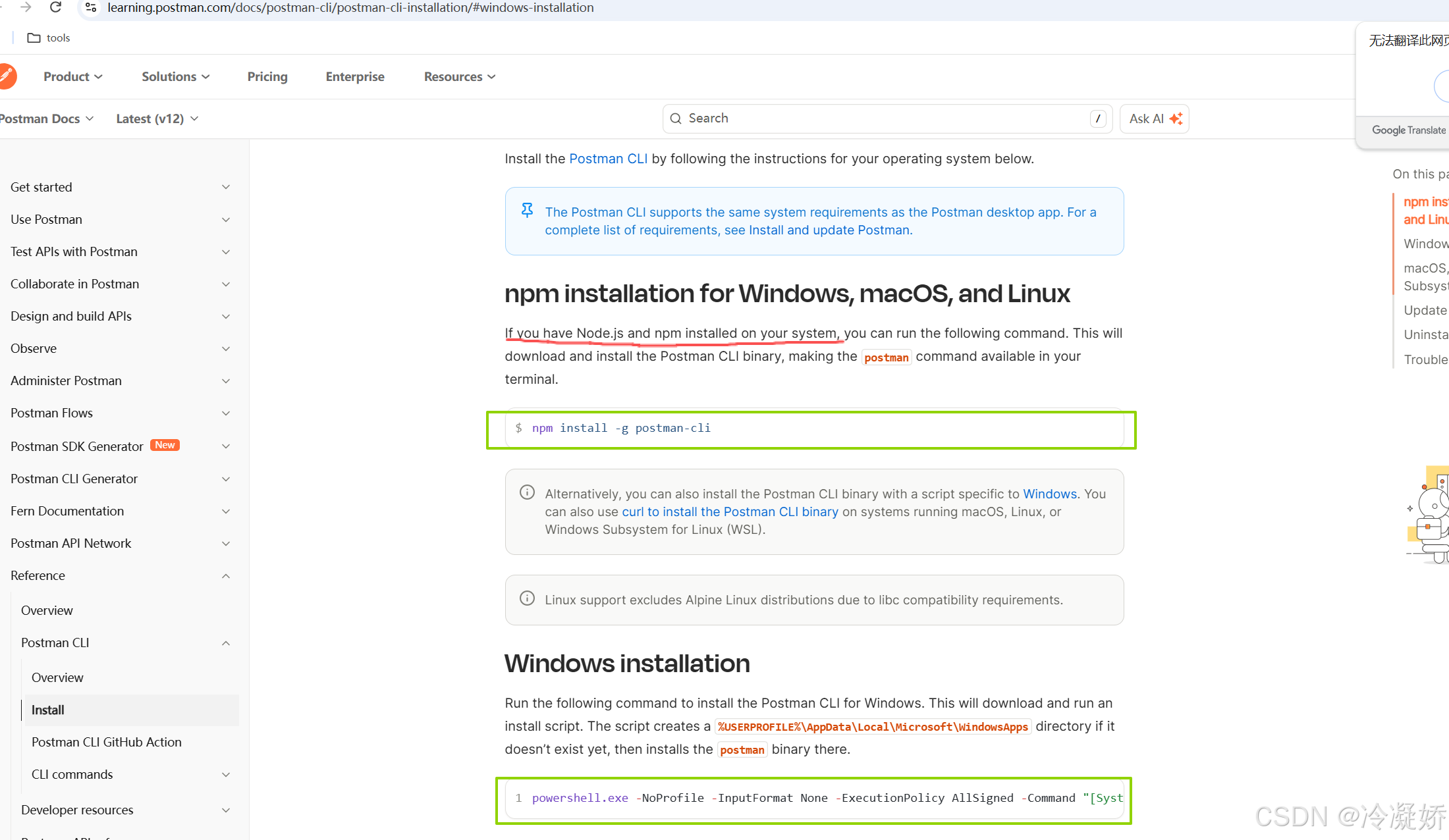Click the npm installation heading

click(x=787, y=294)
